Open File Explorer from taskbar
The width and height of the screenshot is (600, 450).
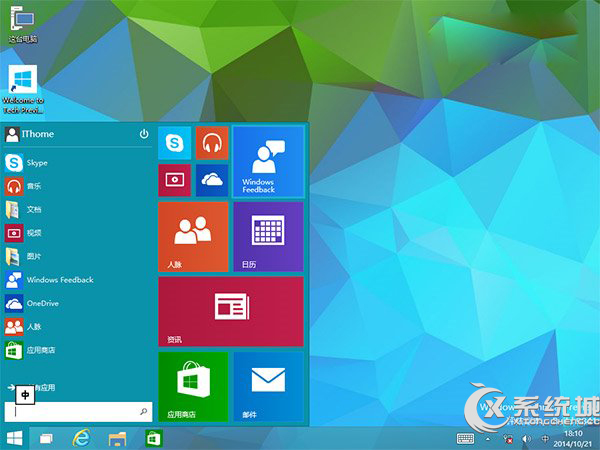coord(117,439)
